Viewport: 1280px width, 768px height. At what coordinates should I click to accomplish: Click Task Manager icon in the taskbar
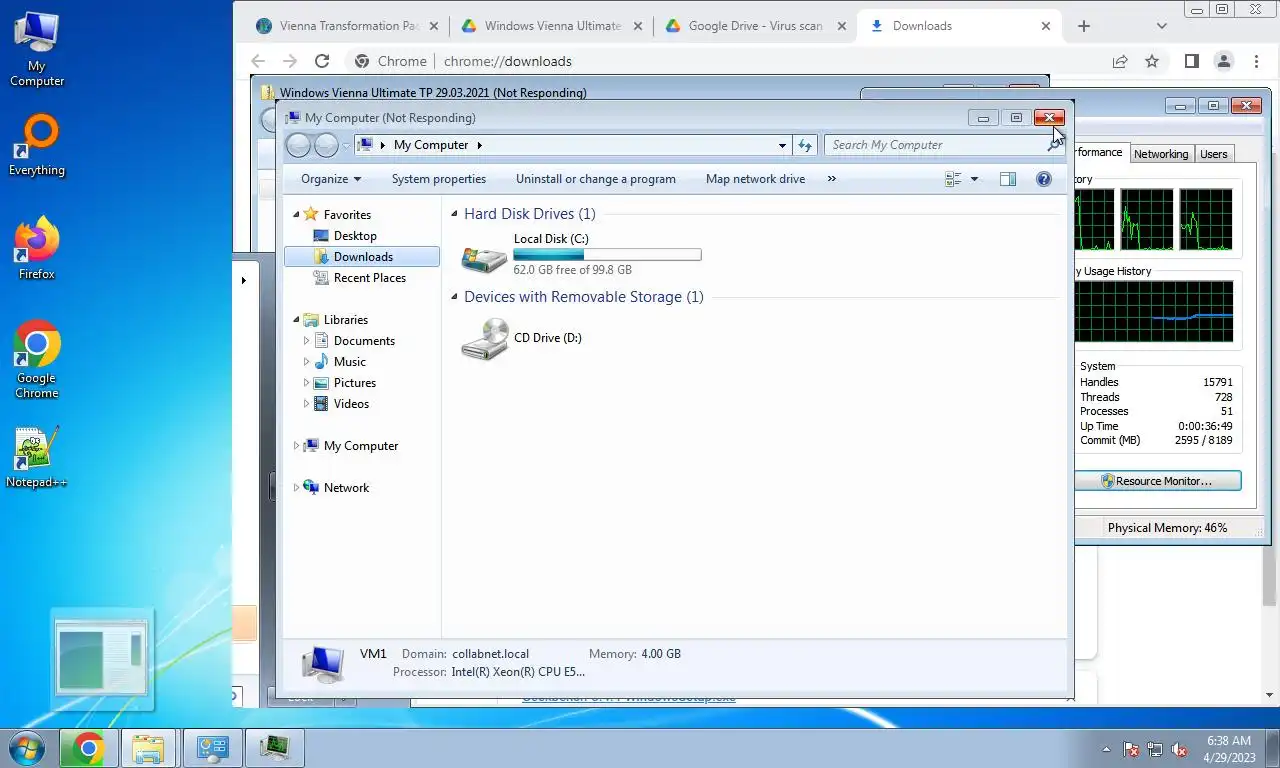click(274, 748)
